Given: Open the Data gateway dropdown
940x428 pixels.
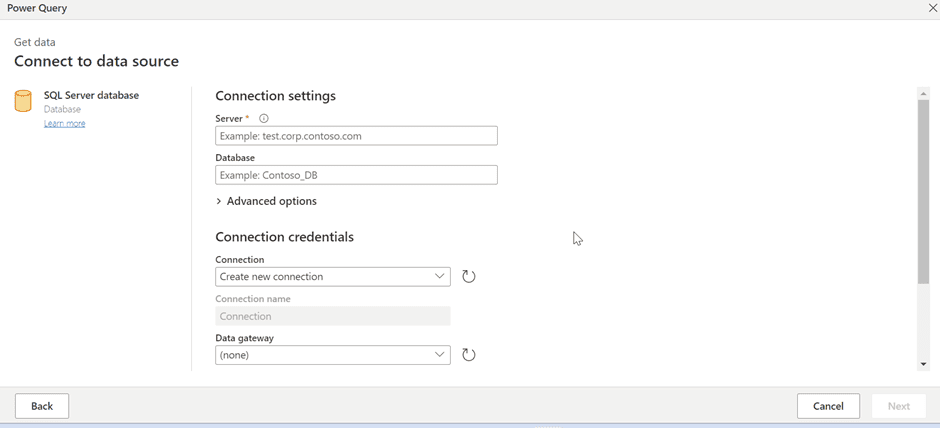Looking at the screenshot, I should coord(333,355).
